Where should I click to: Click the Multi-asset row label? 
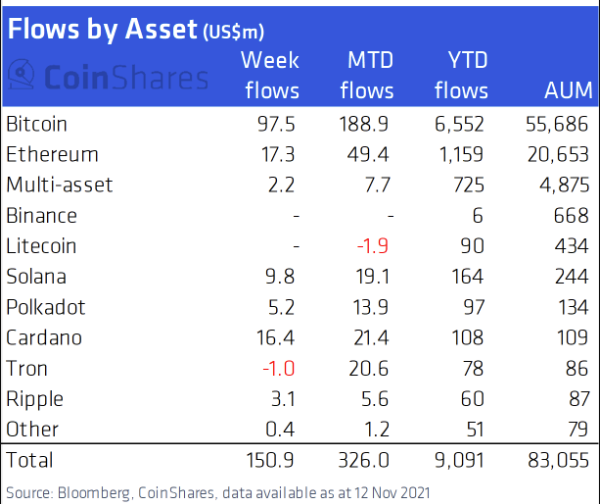60,185
